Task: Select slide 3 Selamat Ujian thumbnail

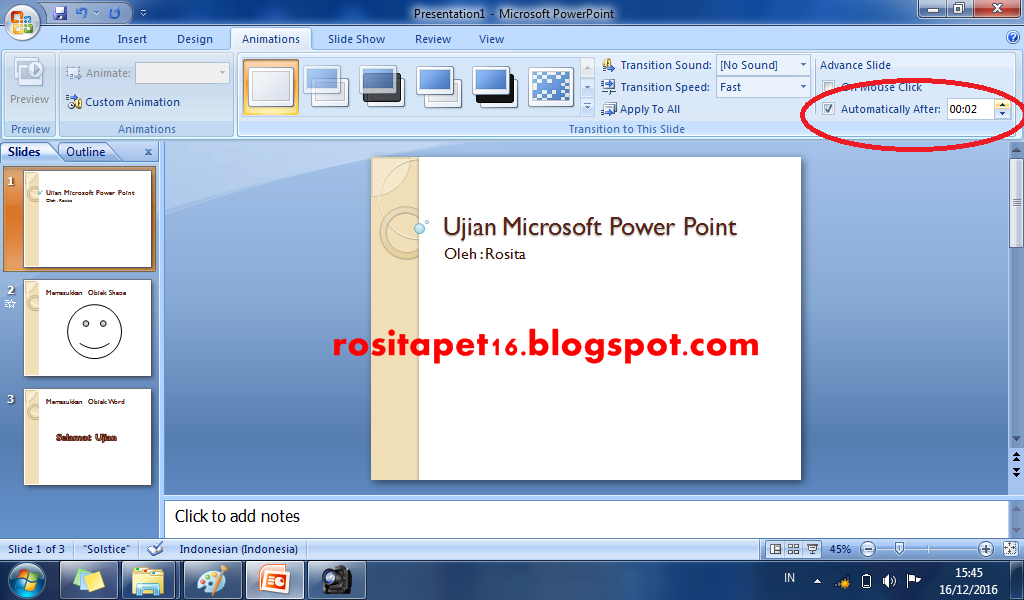Action: coord(88,437)
